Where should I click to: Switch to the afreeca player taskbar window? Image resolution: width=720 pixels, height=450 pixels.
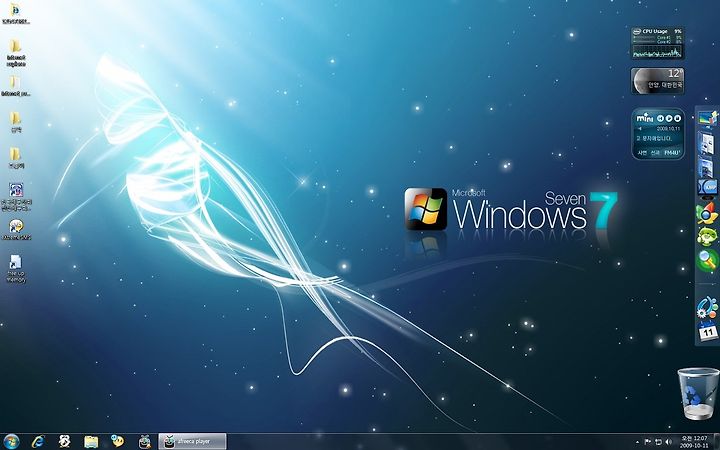[x=192, y=442]
